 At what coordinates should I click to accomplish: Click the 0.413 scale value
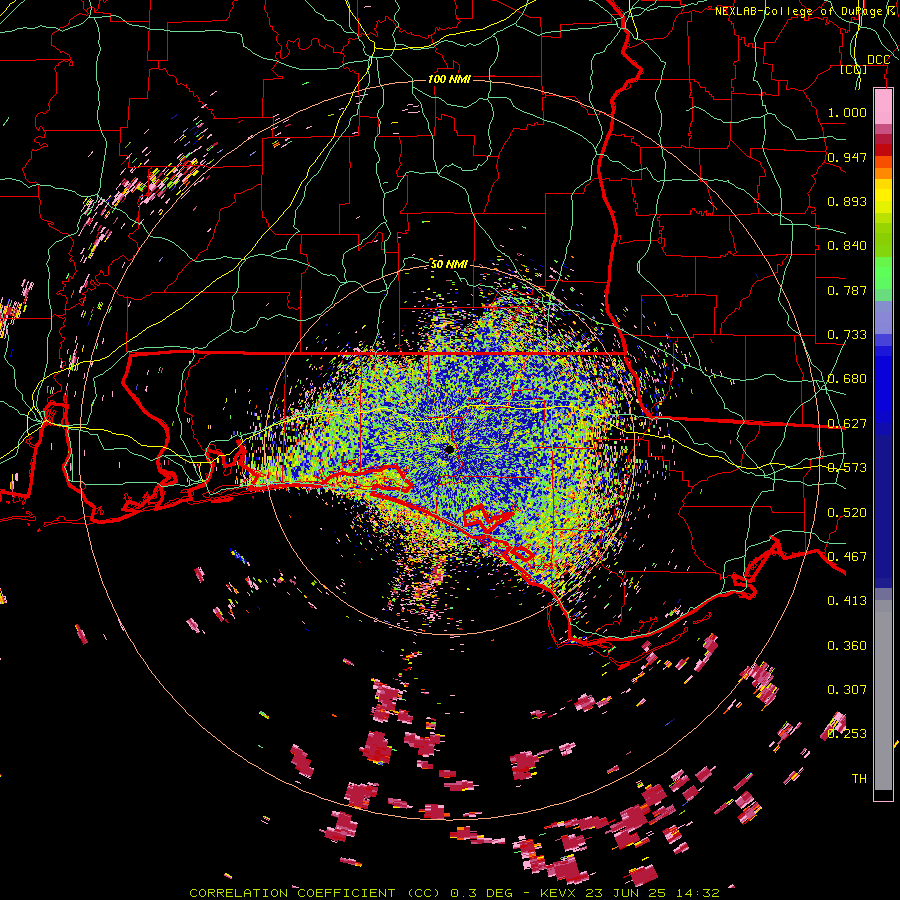point(847,601)
